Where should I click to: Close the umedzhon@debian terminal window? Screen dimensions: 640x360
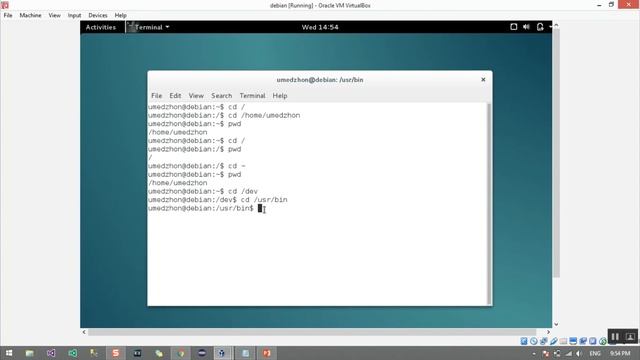tap(483, 80)
